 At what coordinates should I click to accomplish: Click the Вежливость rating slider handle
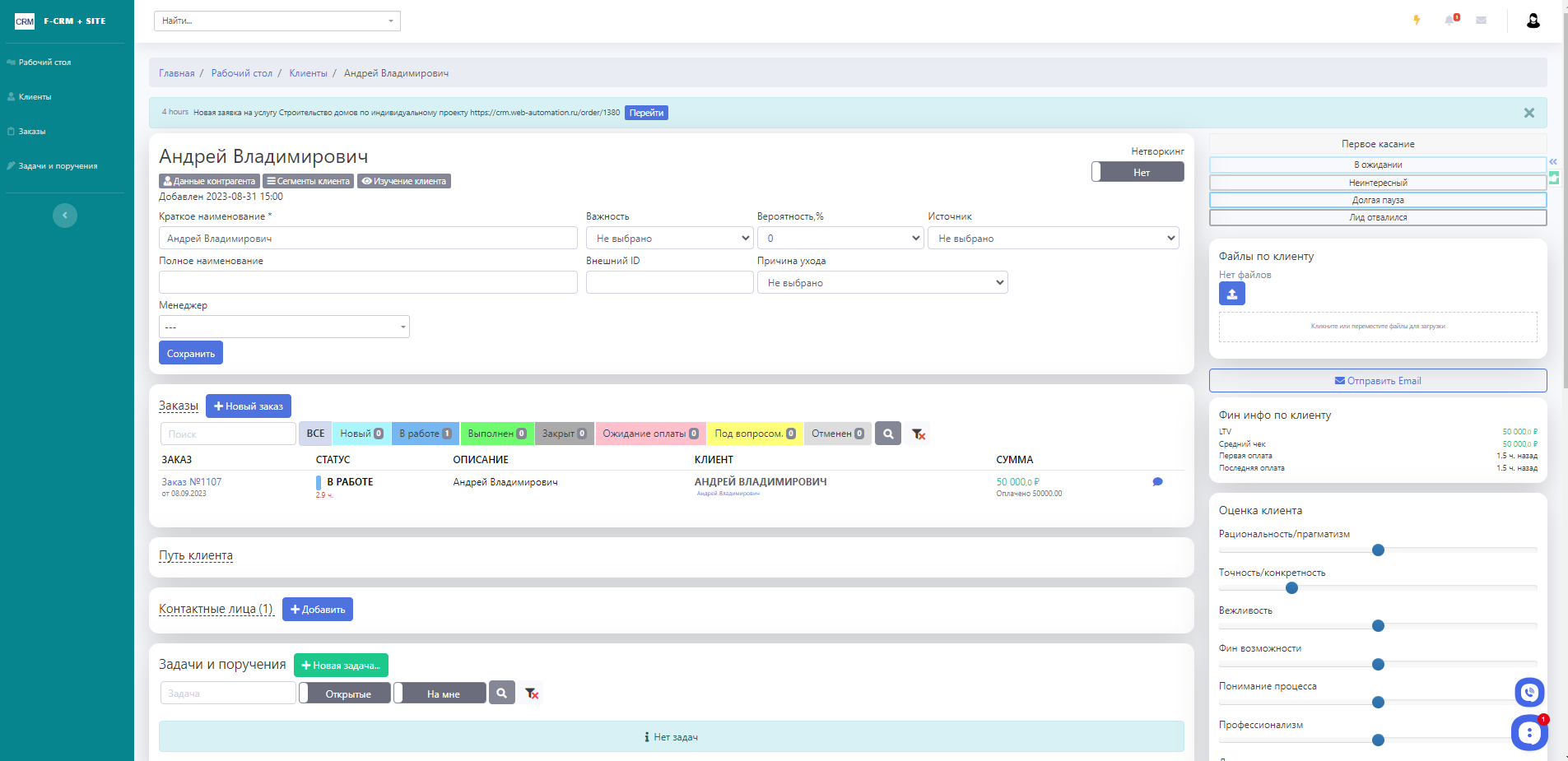(x=1378, y=626)
